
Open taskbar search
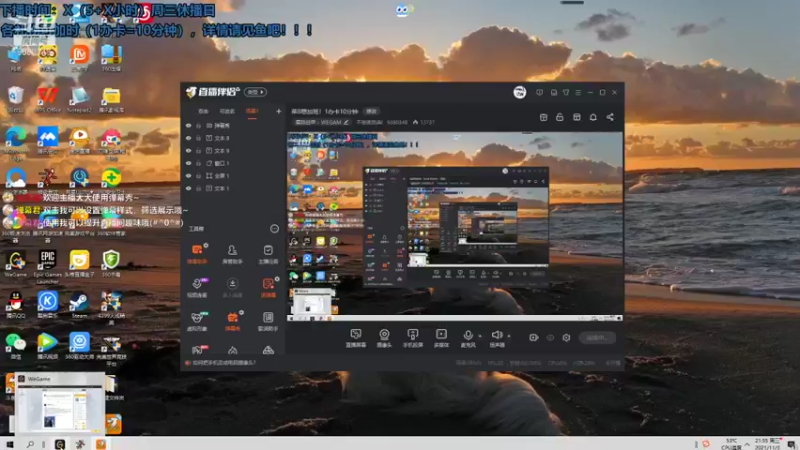[x=30, y=444]
